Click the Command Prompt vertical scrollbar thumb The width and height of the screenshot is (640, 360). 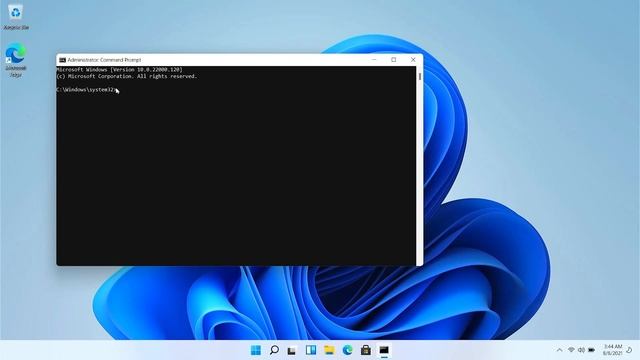click(x=420, y=76)
